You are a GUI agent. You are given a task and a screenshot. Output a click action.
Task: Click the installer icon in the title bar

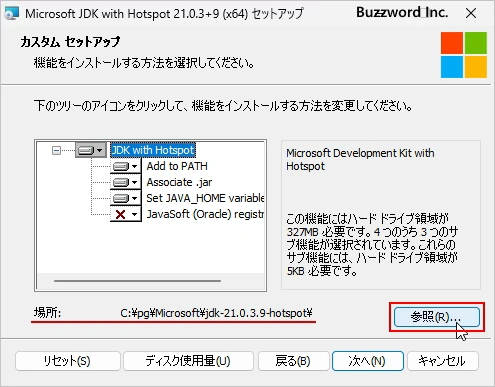pos(11,13)
